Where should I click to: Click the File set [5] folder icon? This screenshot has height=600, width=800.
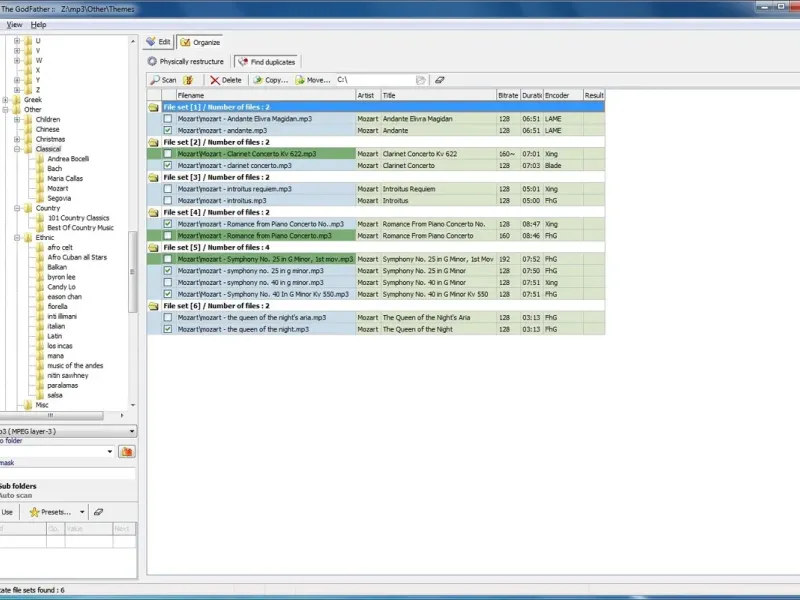(x=154, y=247)
